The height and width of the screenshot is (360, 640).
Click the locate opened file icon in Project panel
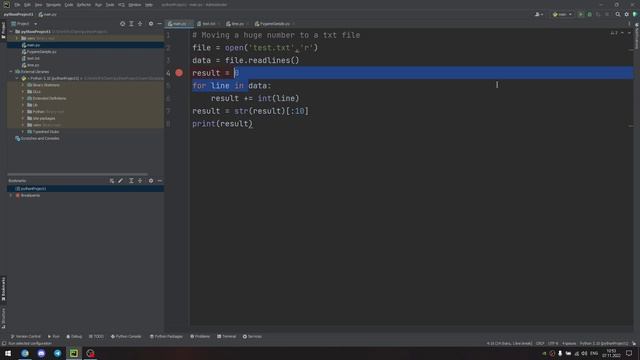(x=122, y=24)
